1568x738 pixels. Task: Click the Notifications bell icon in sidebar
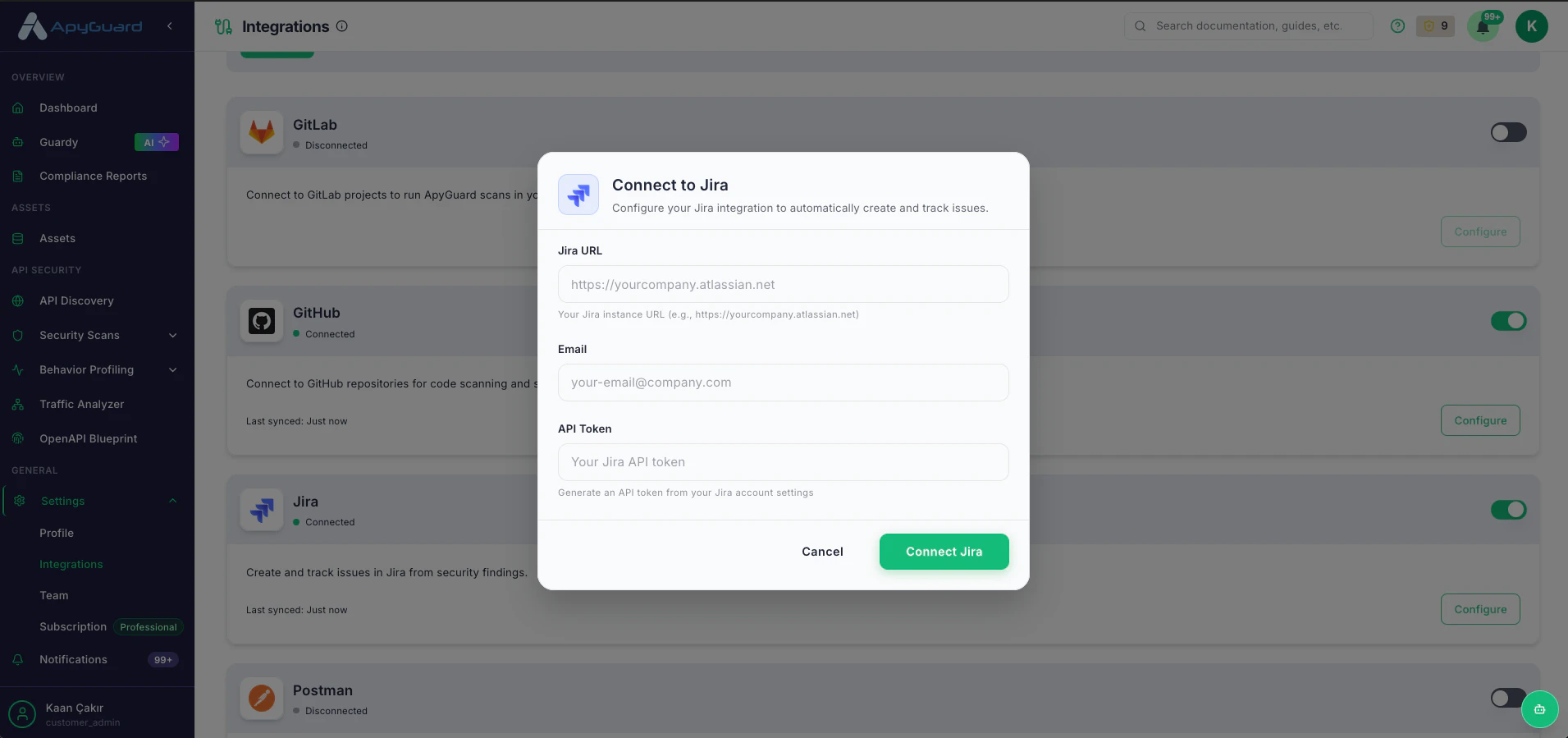(18, 660)
